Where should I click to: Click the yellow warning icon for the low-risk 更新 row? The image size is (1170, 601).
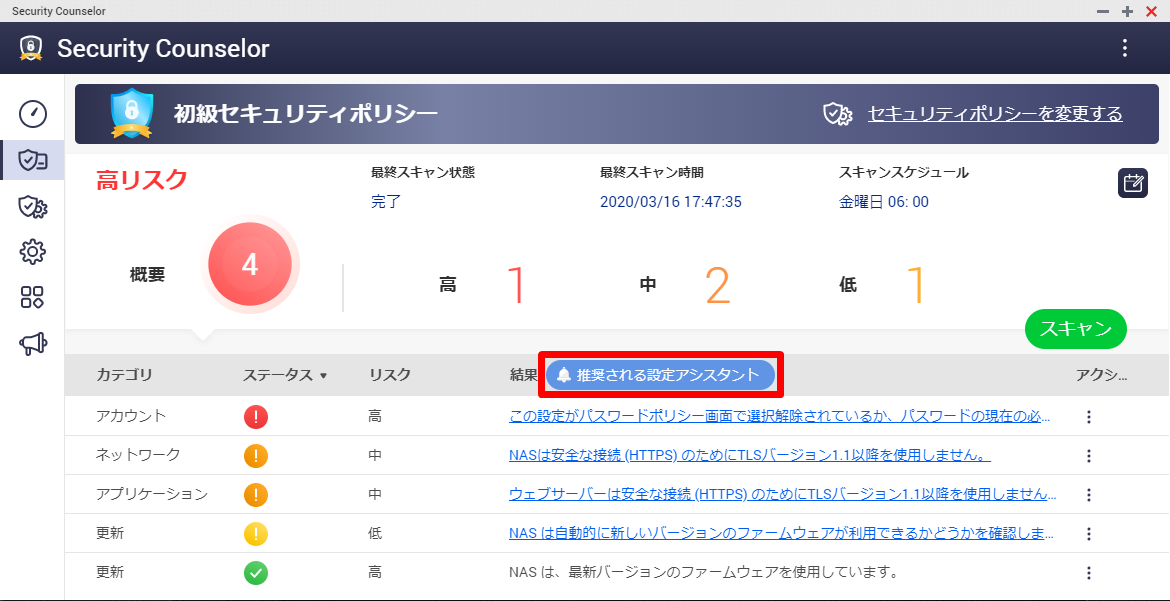tap(255, 534)
